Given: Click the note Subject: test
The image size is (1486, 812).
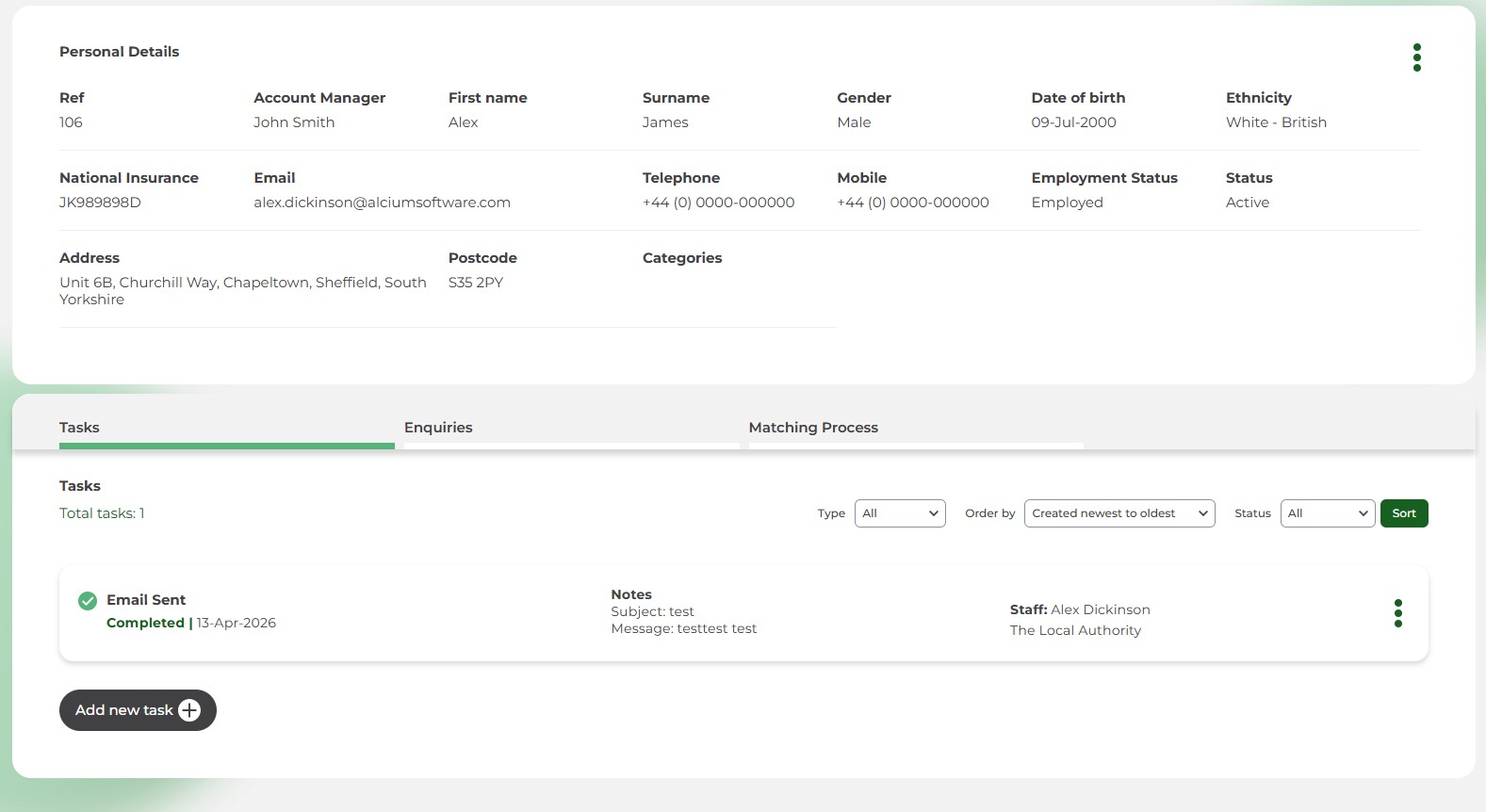Looking at the screenshot, I should (x=652, y=611).
